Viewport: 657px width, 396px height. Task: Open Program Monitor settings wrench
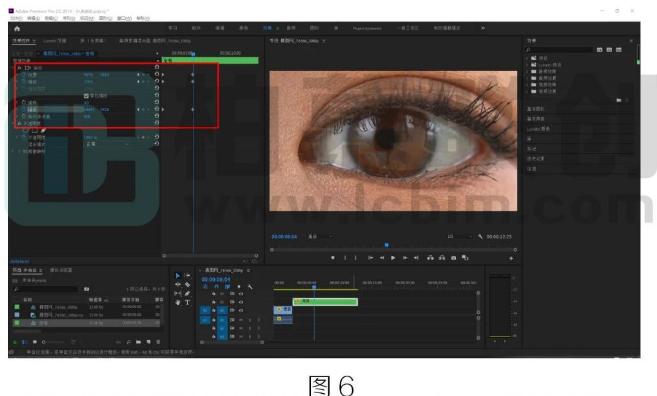click(480, 236)
